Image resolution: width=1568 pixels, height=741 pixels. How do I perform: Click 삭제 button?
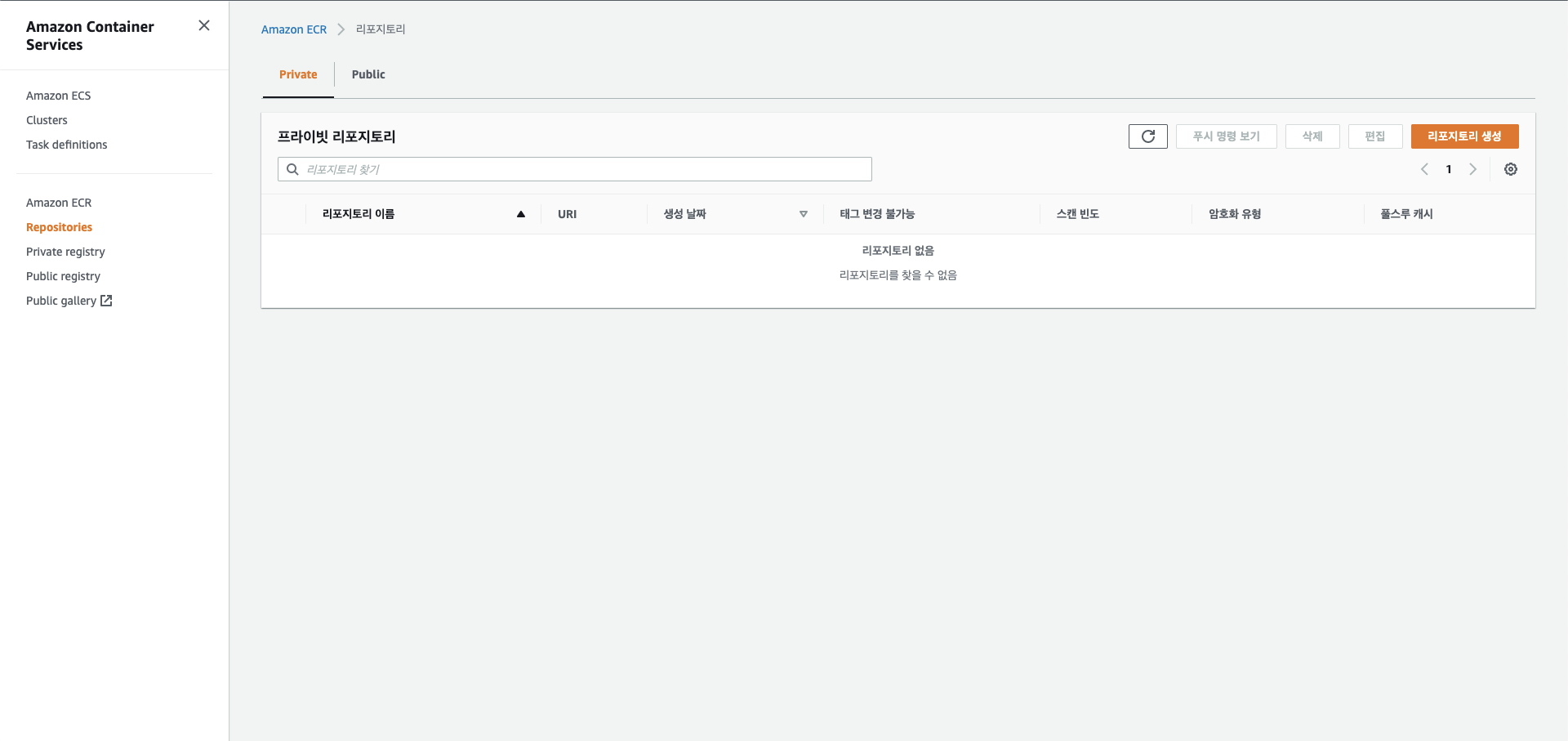(1312, 136)
